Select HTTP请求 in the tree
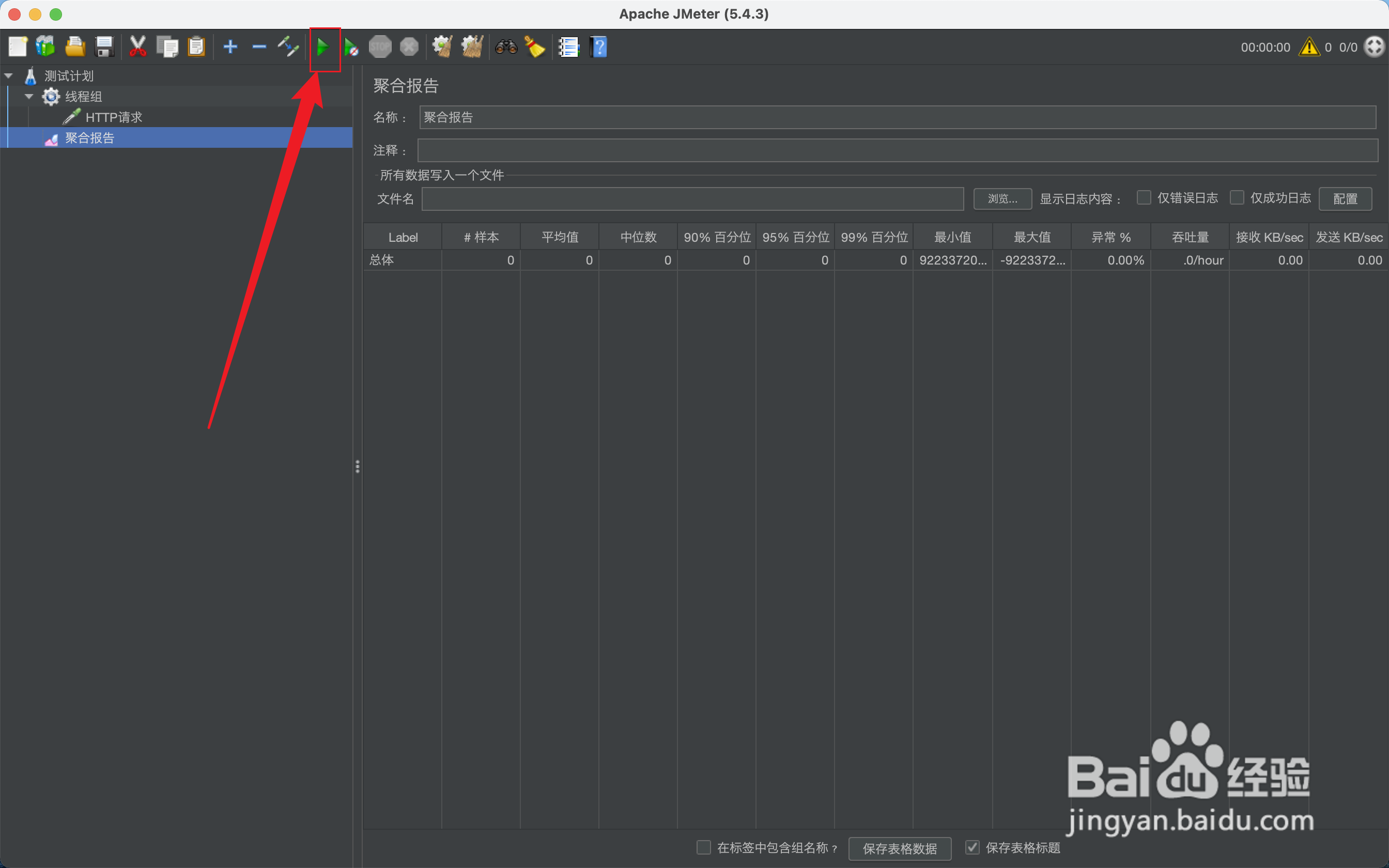 tap(114, 117)
